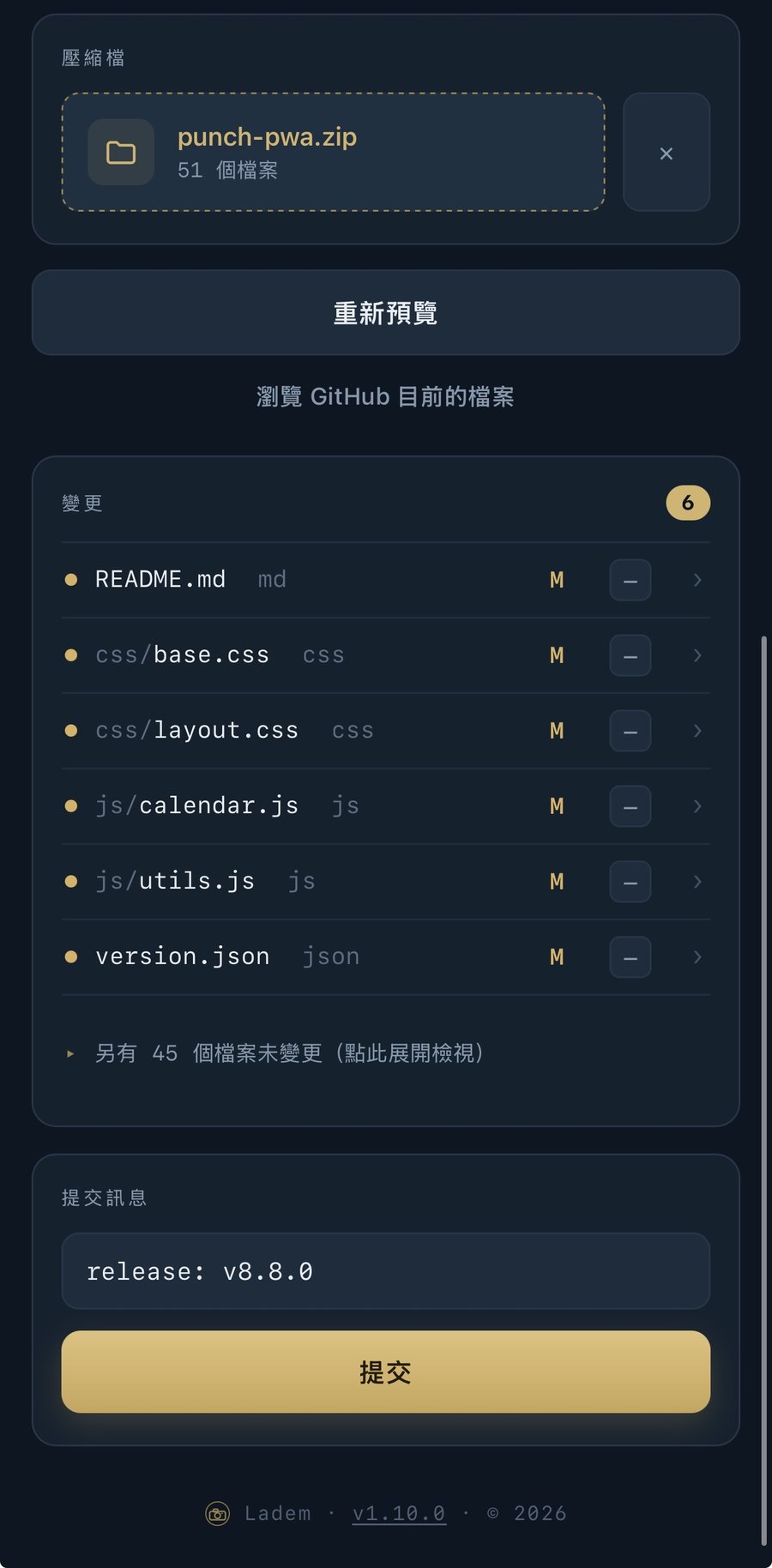Open the js/calendar.js file row
Viewport: 772px width, 1568px height.
[386, 806]
